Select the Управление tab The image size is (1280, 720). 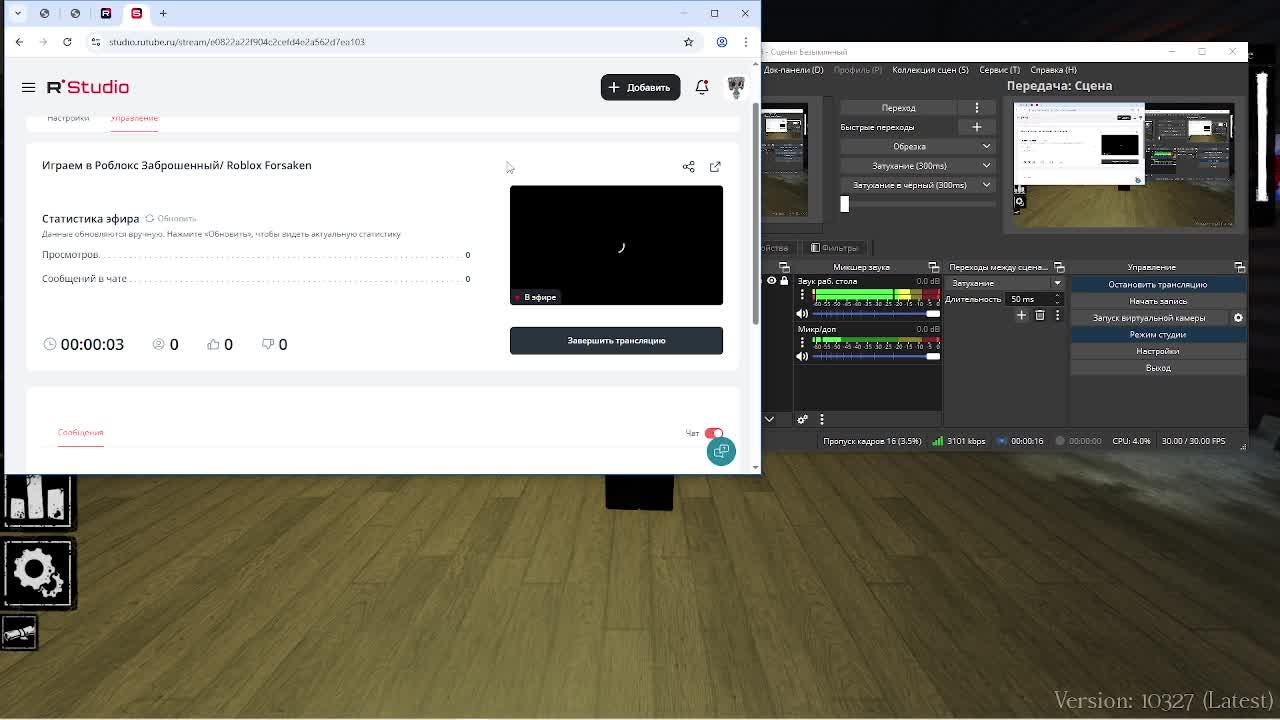[134, 118]
